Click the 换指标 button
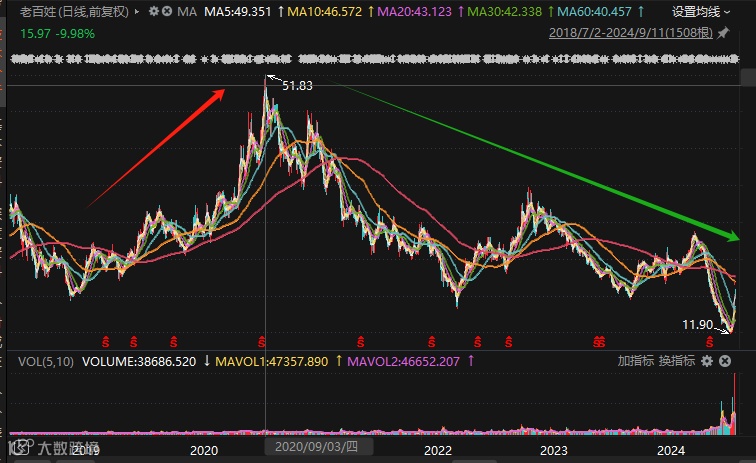The image size is (756, 463). (x=677, y=361)
